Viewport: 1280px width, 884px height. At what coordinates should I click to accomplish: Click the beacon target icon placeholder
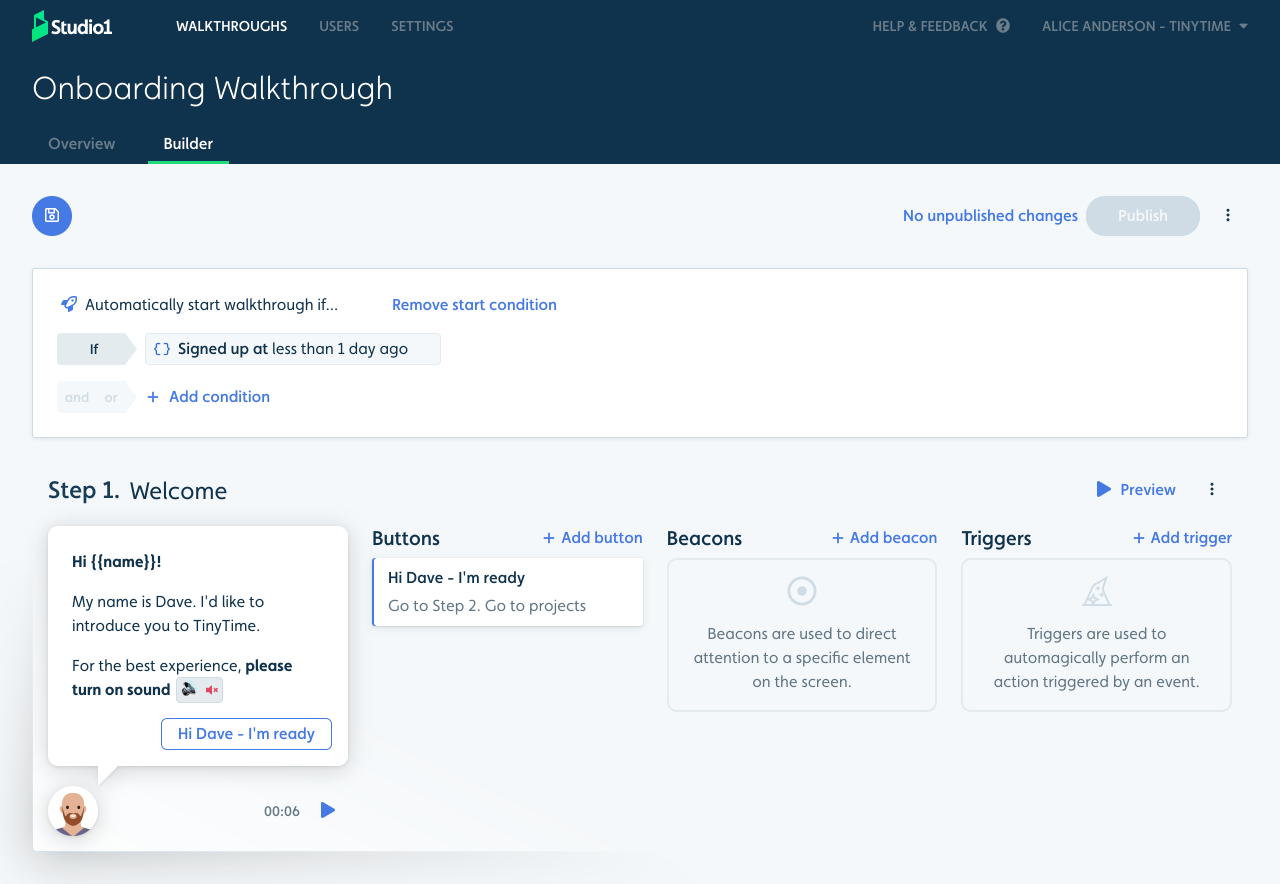click(x=802, y=591)
